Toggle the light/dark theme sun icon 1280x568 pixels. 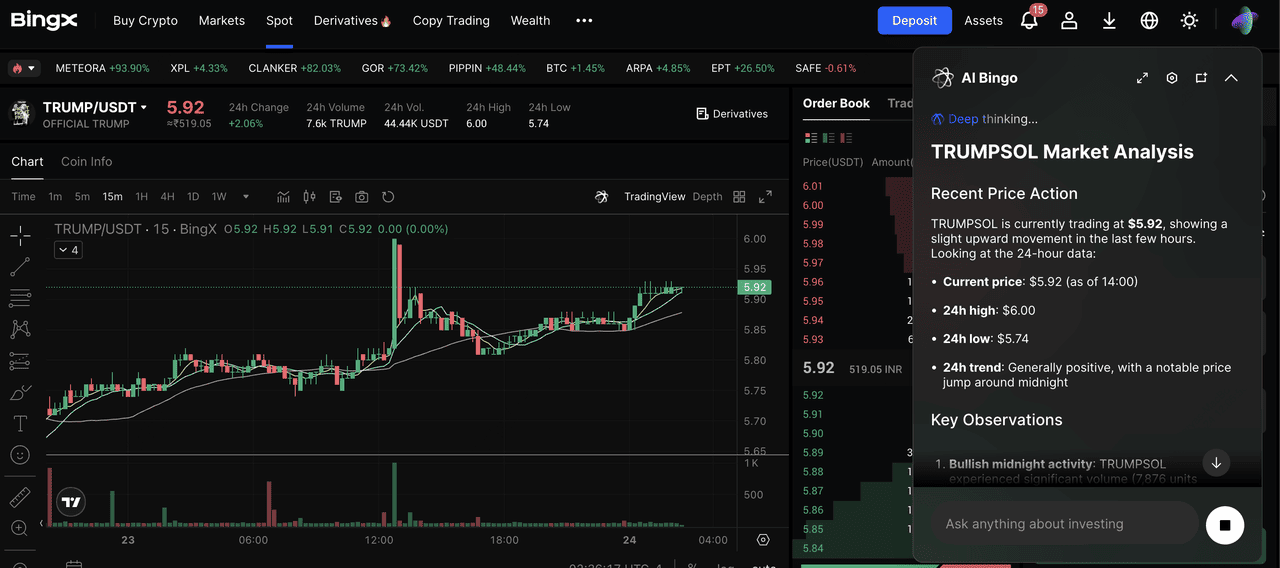(1189, 21)
